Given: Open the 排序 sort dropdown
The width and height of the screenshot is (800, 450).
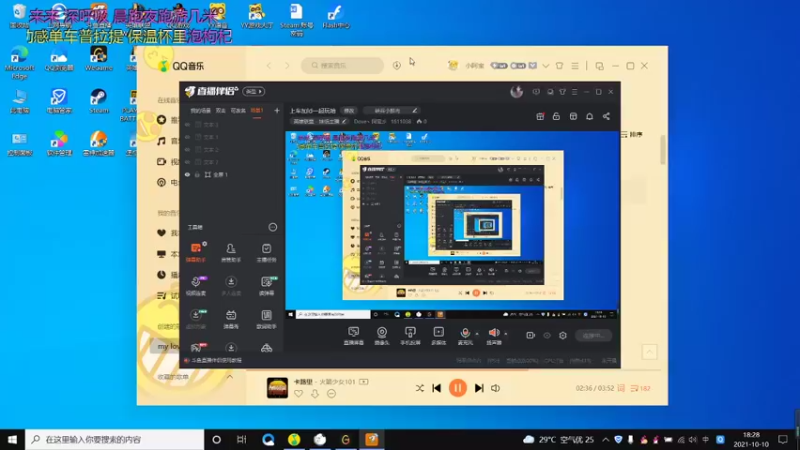Looking at the screenshot, I should 632,134.
